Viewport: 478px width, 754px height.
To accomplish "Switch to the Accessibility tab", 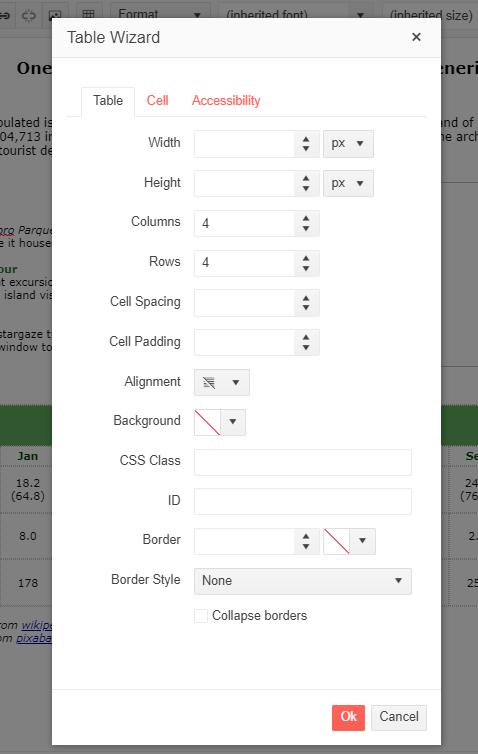I will (x=226, y=101).
